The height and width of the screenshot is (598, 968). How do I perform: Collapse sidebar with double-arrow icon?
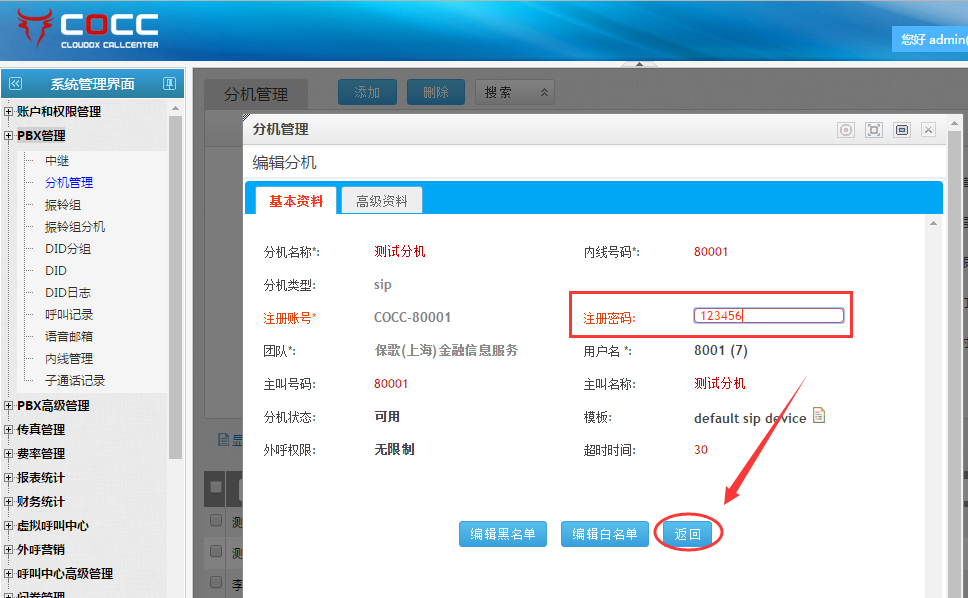(13, 84)
